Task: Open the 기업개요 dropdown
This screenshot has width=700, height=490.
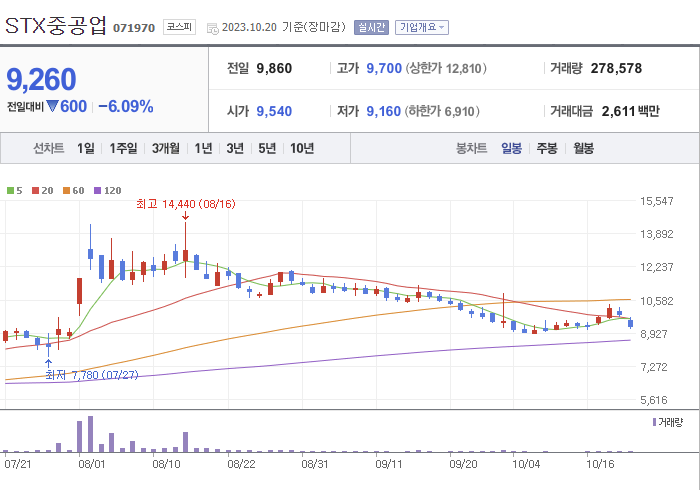Action: 421,27
